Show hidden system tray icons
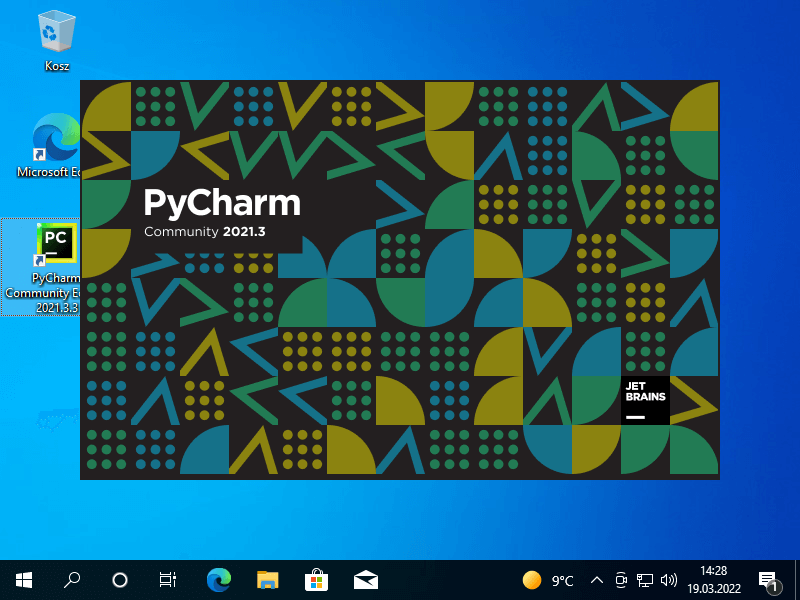The width and height of the screenshot is (800, 600). coord(597,580)
